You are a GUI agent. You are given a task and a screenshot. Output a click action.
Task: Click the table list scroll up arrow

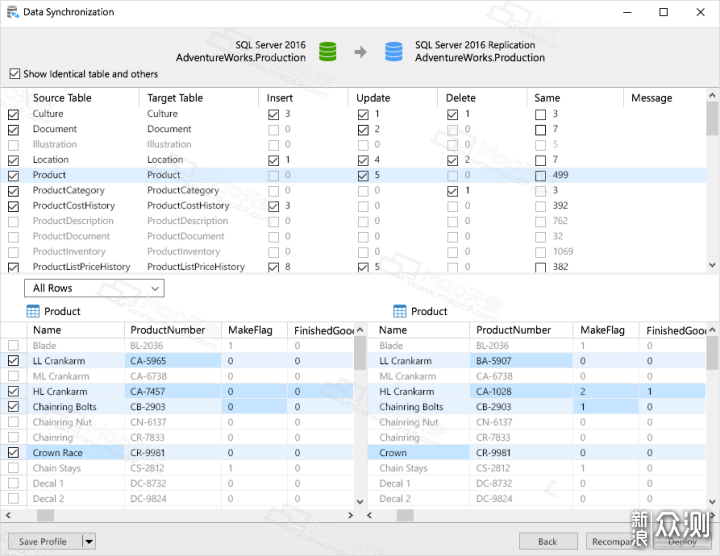pos(712,95)
